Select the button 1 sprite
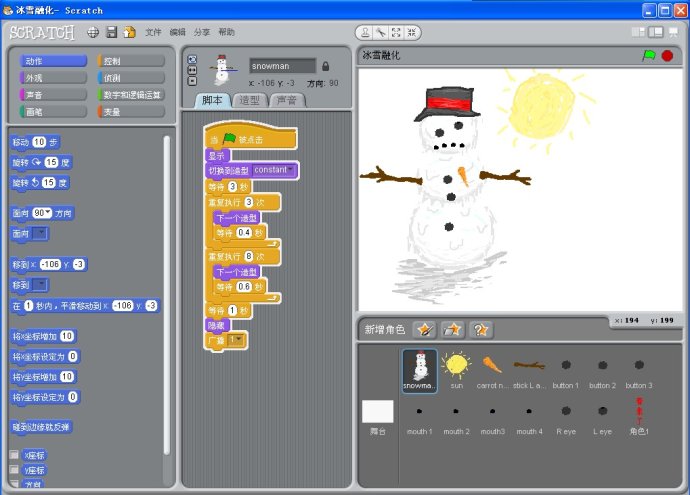690x495 pixels. click(x=566, y=370)
